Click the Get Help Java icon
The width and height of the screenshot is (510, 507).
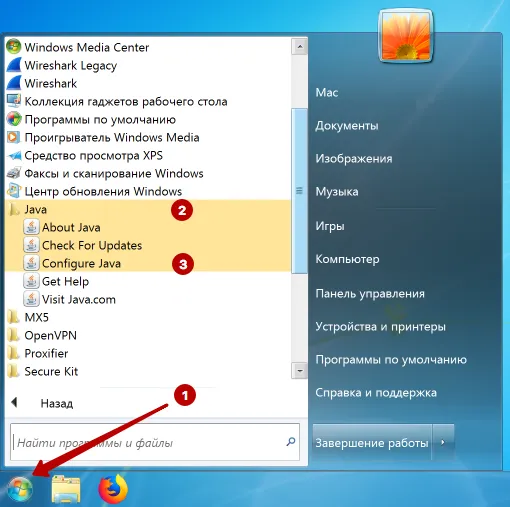[31, 281]
